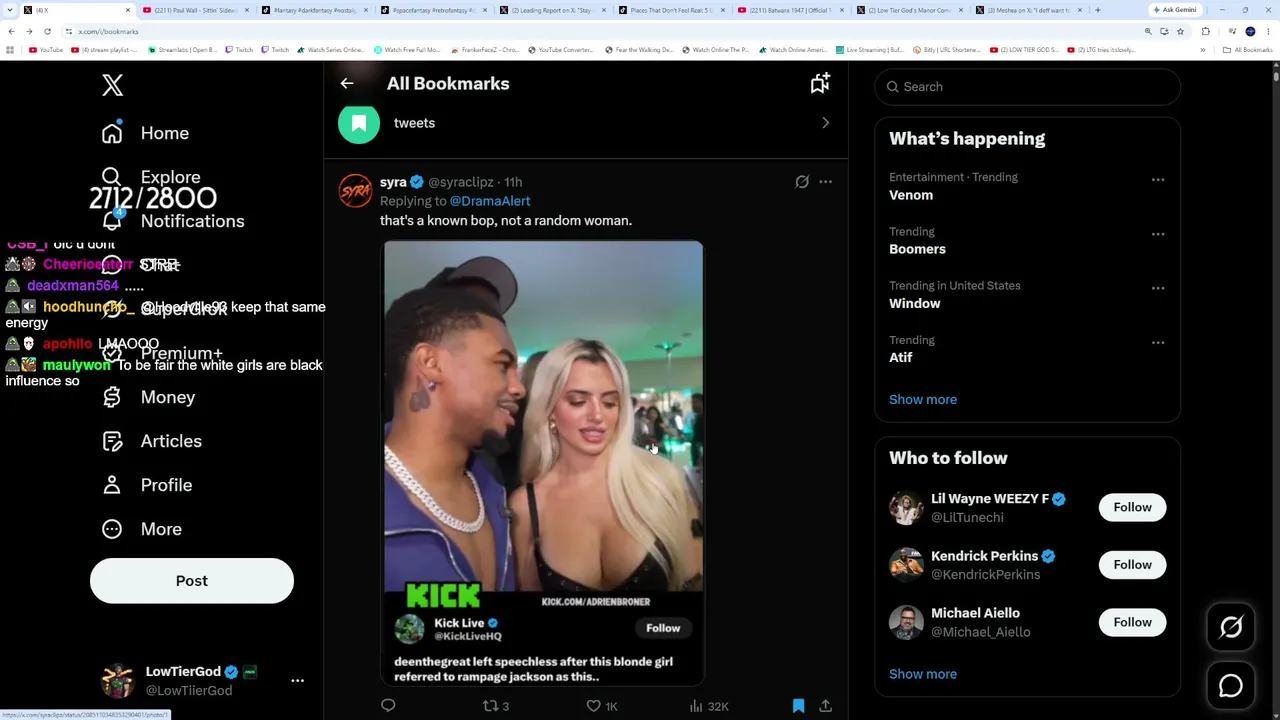Follow Kendrick Perkins
1280x720 pixels.
pos(1132,565)
